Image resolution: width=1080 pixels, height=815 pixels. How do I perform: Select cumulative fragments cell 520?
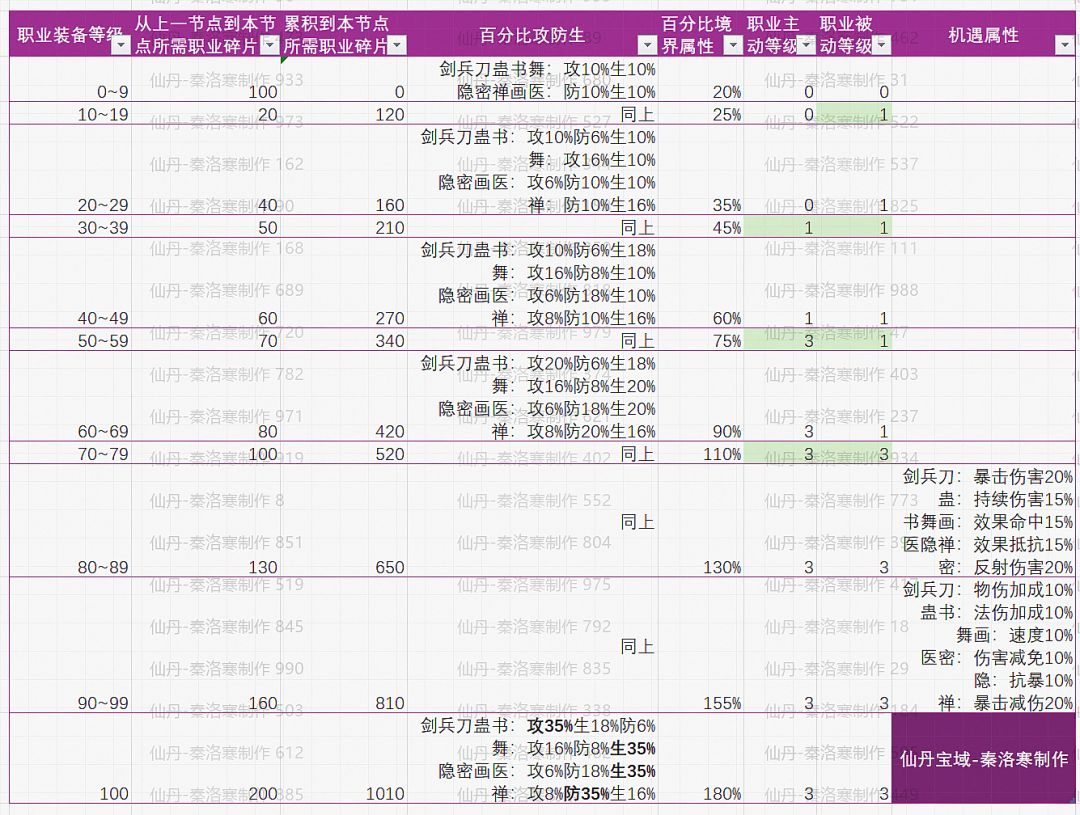click(x=344, y=453)
